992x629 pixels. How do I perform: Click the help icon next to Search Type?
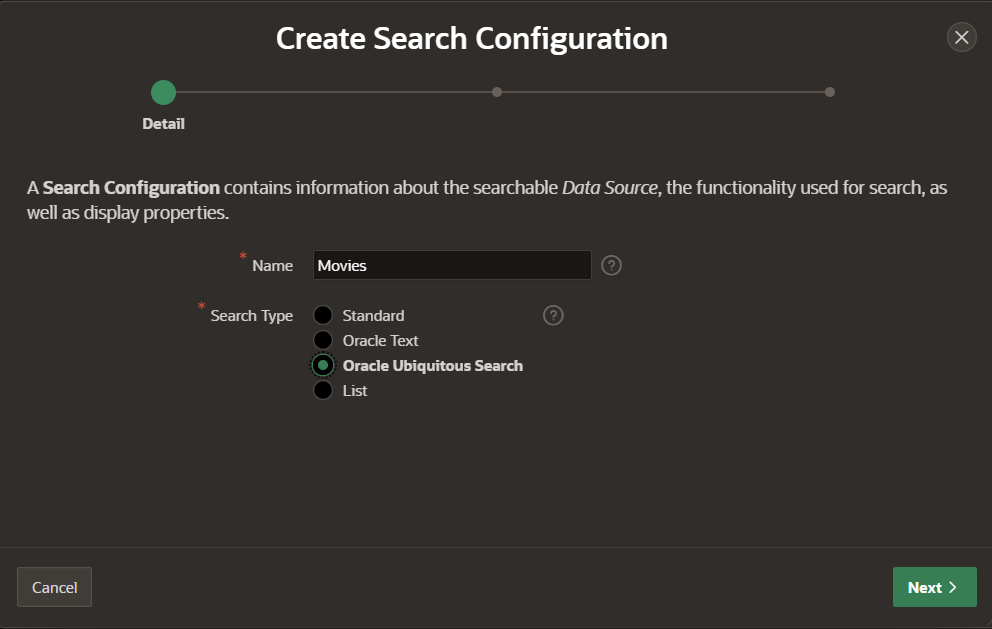coord(553,315)
